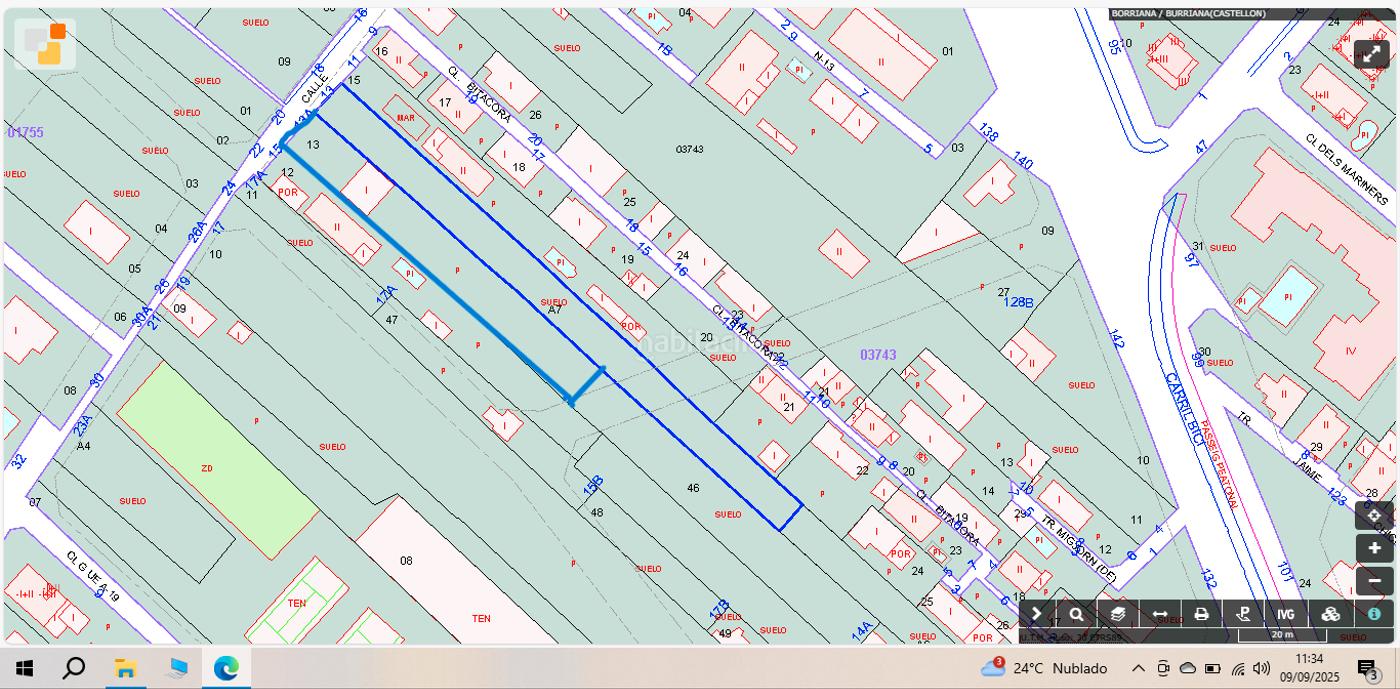Open the layers panel in map toolbar
1400x689 pixels.
(x=1118, y=614)
